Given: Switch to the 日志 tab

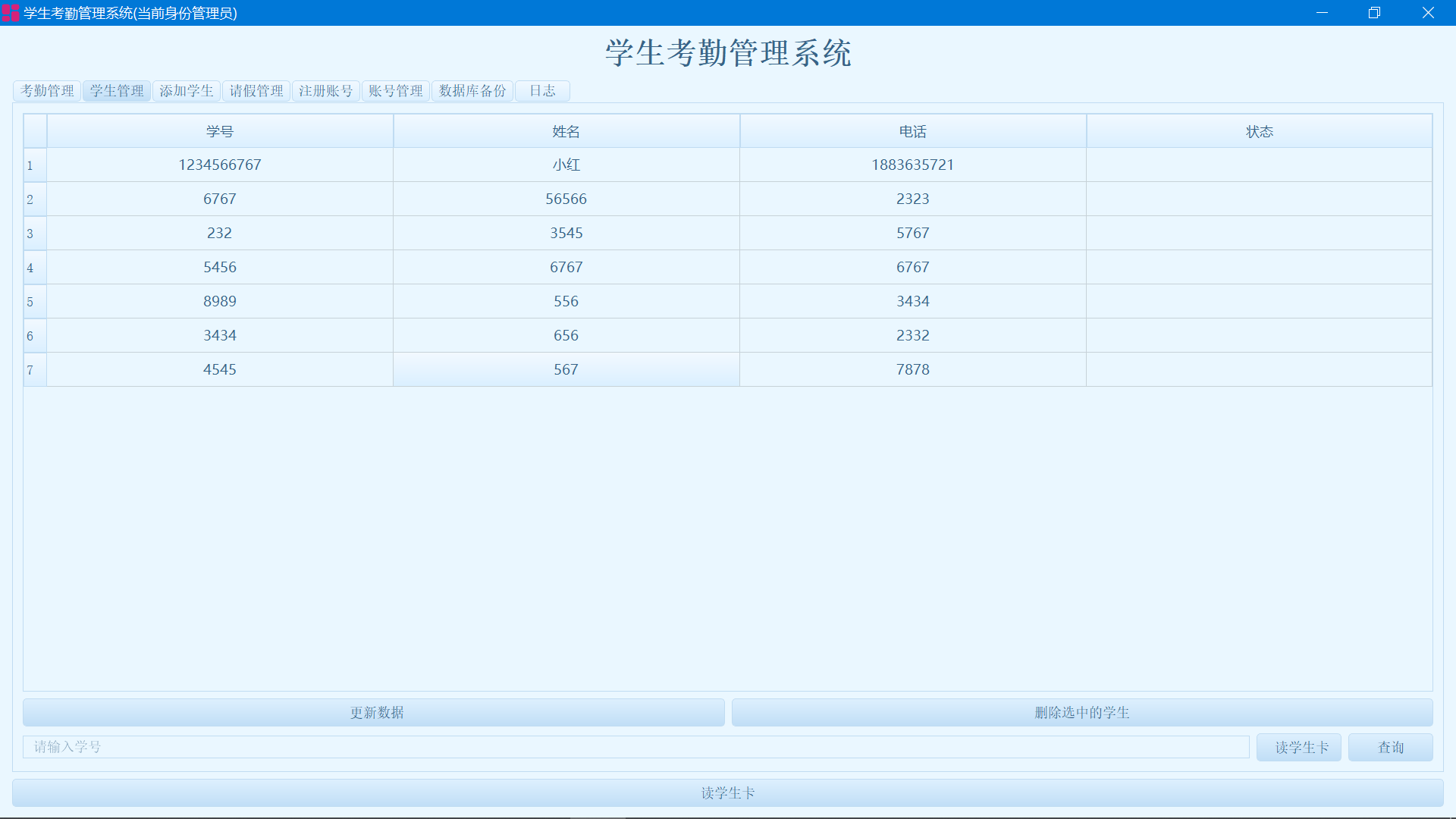Looking at the screenshot, I should pos(542,91).
